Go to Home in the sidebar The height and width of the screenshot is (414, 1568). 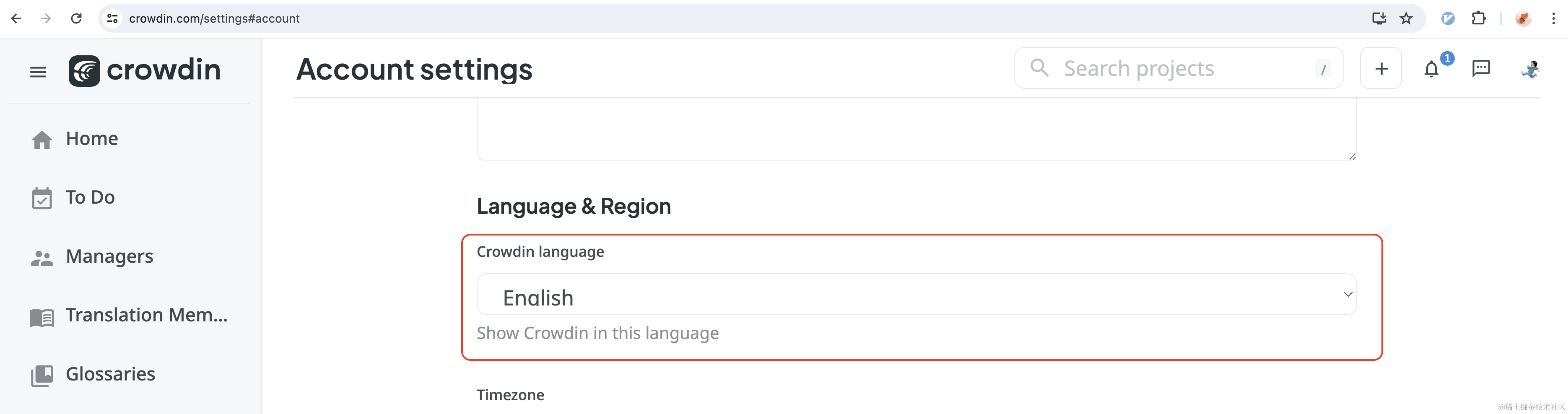pos(91,139)
